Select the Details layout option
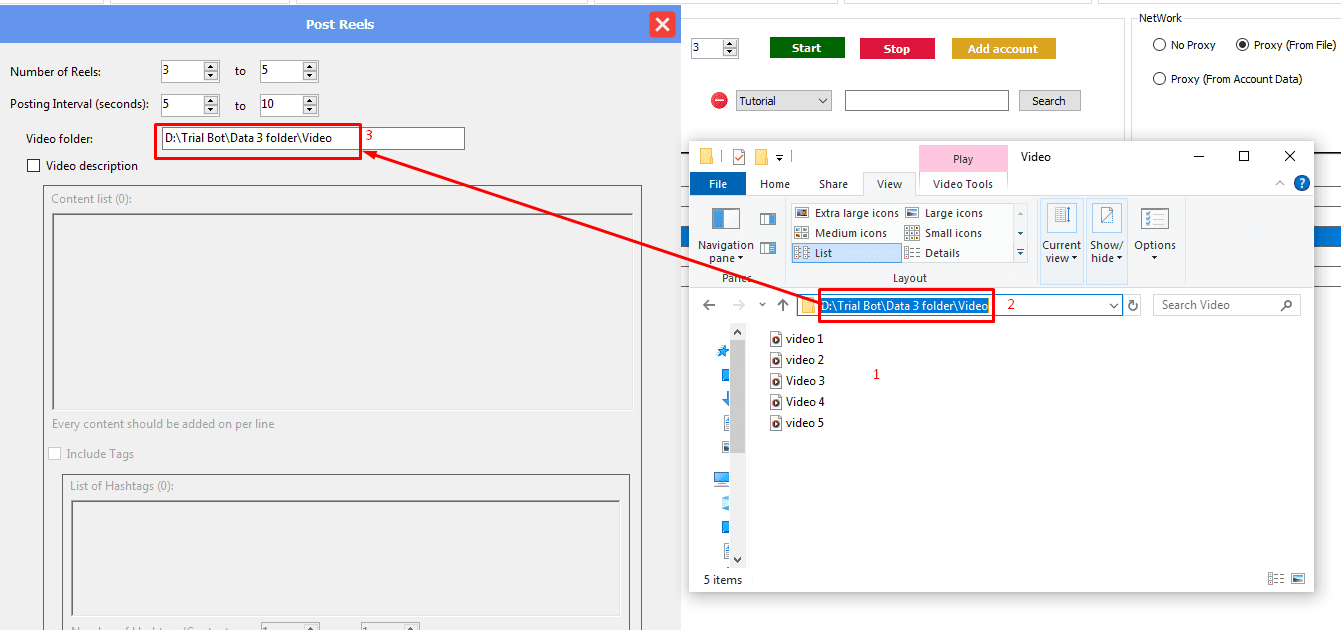1341x630 pixels. point(932,253)
